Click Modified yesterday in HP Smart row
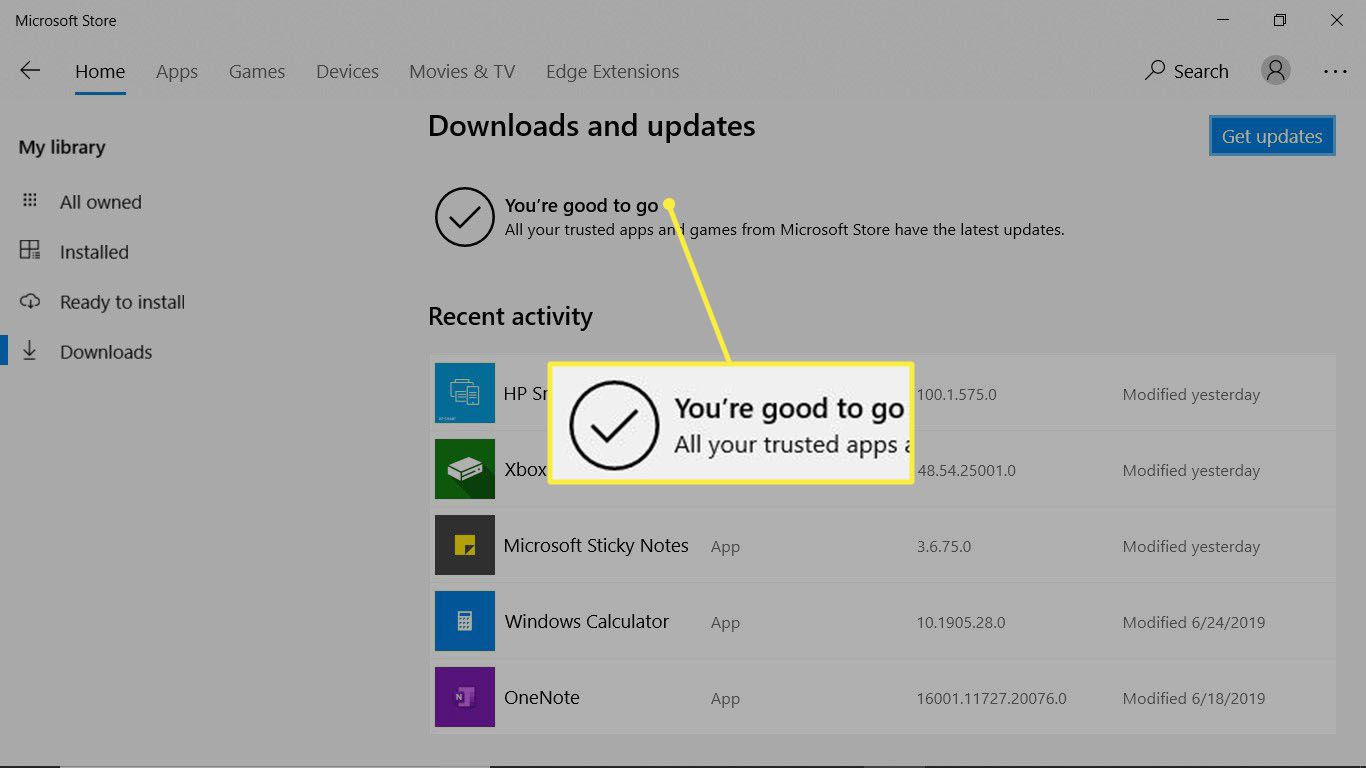 [1191, 395]
